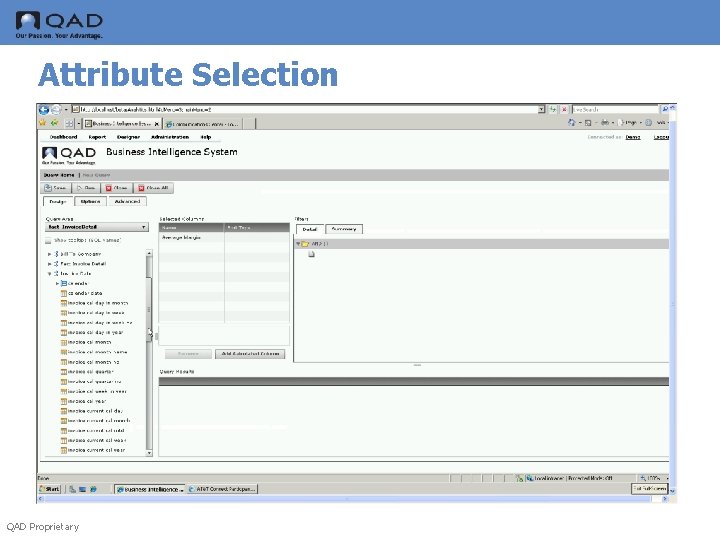Click the Query Home breadcrumb link
This screenshot has height=540, width=720.
(59, 175)
